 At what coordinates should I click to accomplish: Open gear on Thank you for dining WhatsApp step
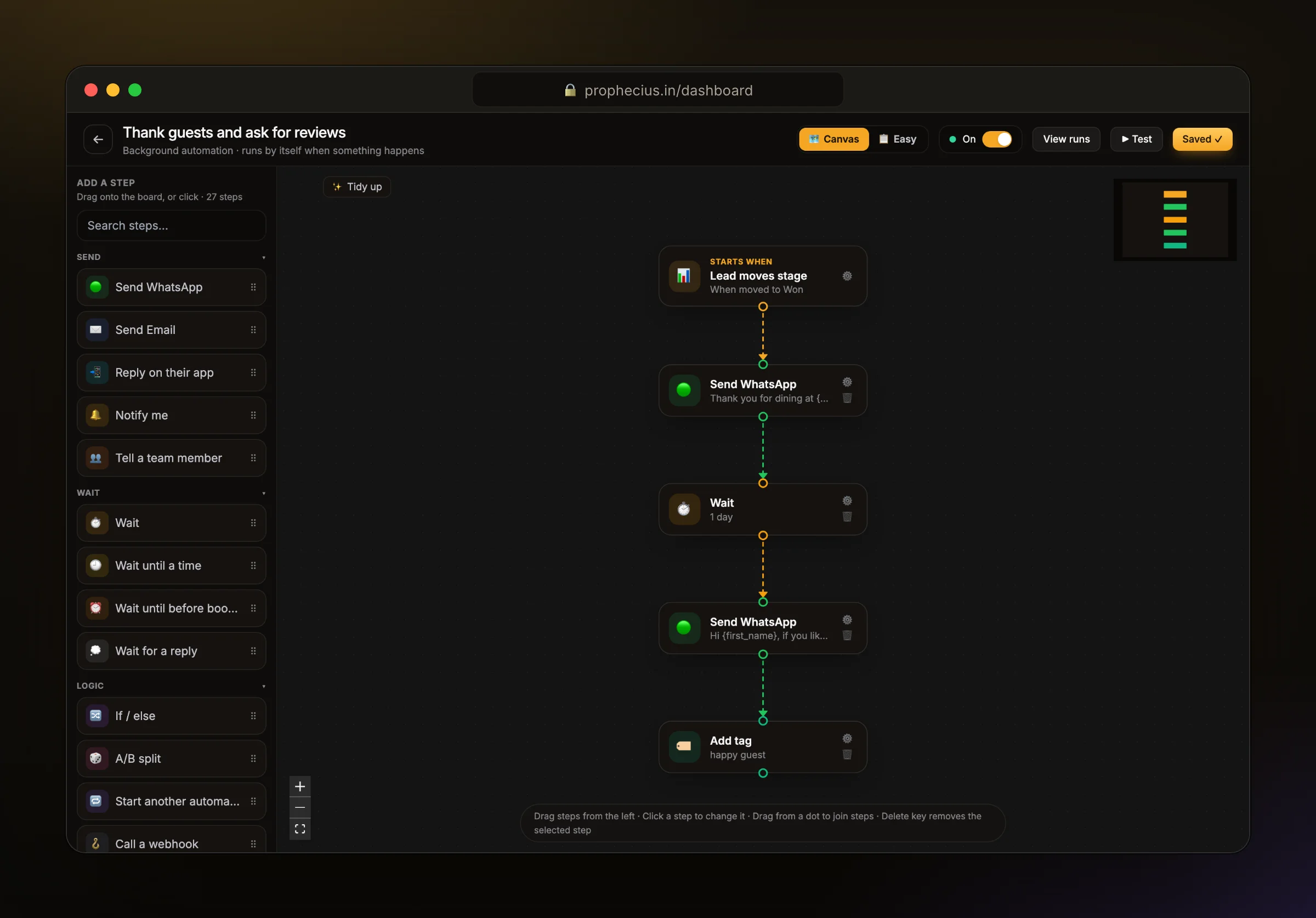(847, 382)
